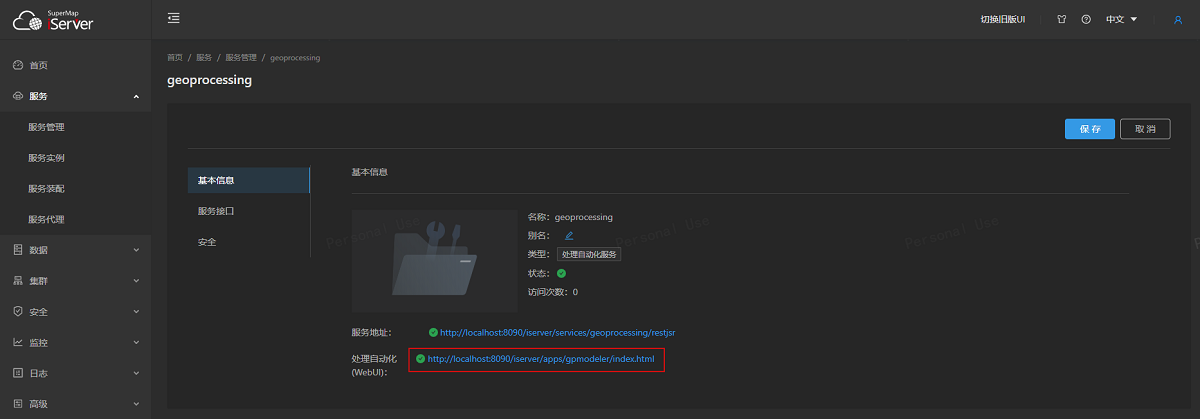The image size is (1200, 419).
Task: Click the green service status icon
Action: tap(562, 273)
